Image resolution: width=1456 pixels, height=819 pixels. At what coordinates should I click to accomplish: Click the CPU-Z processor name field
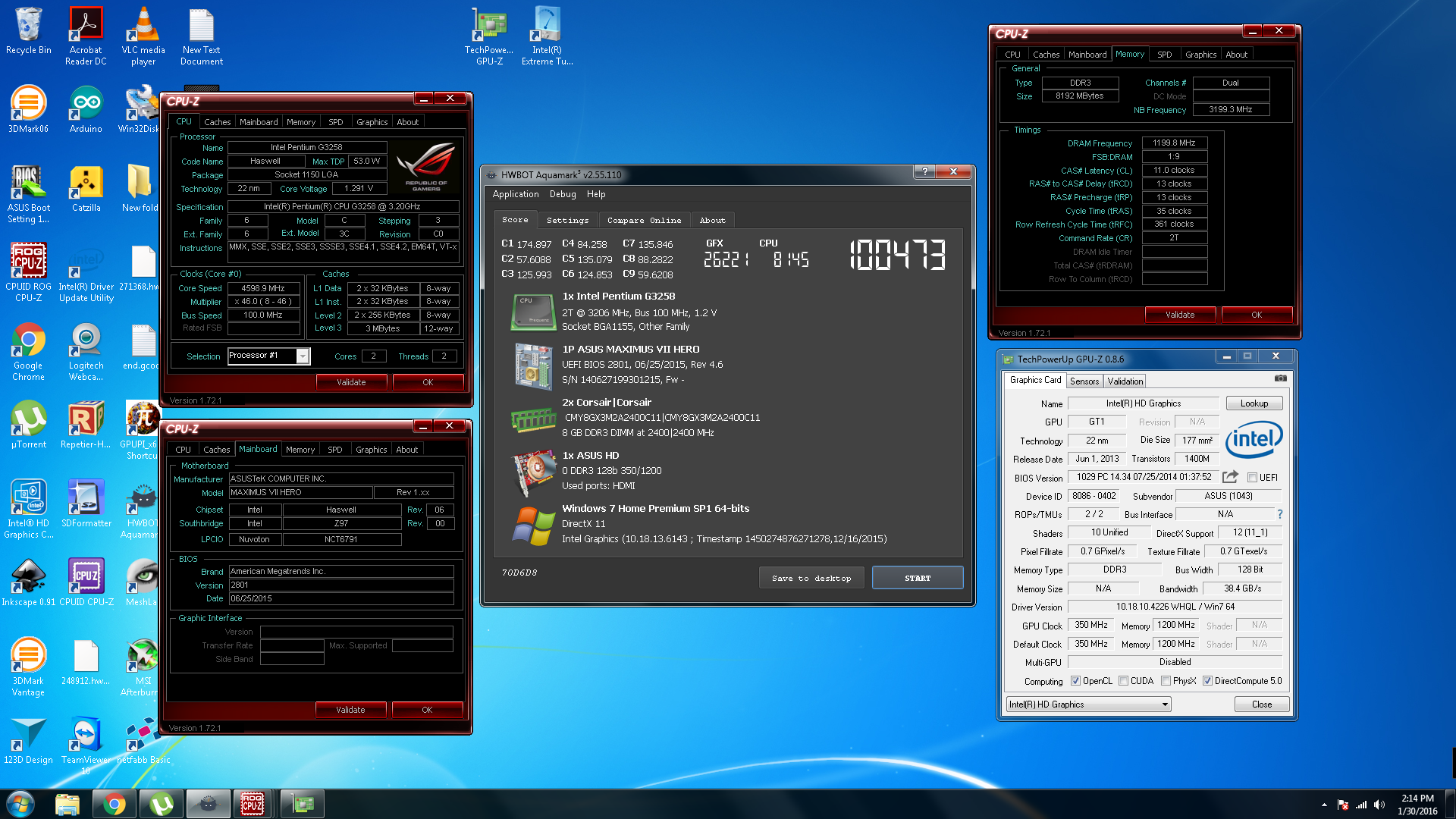click(x=307, y=147)
